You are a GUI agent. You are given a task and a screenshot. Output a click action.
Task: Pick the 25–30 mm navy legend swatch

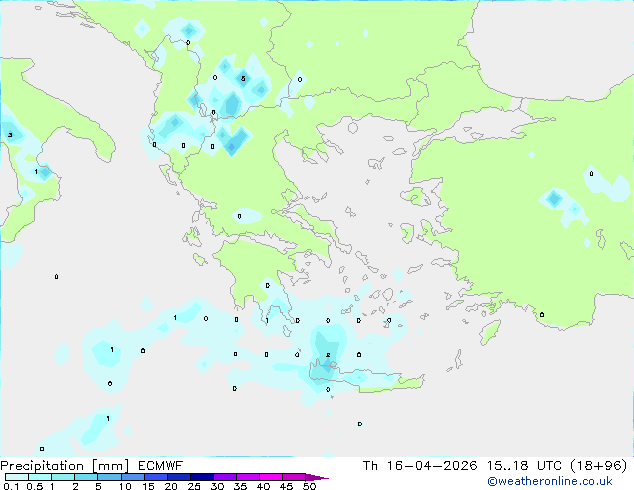(x=202, y=477)
